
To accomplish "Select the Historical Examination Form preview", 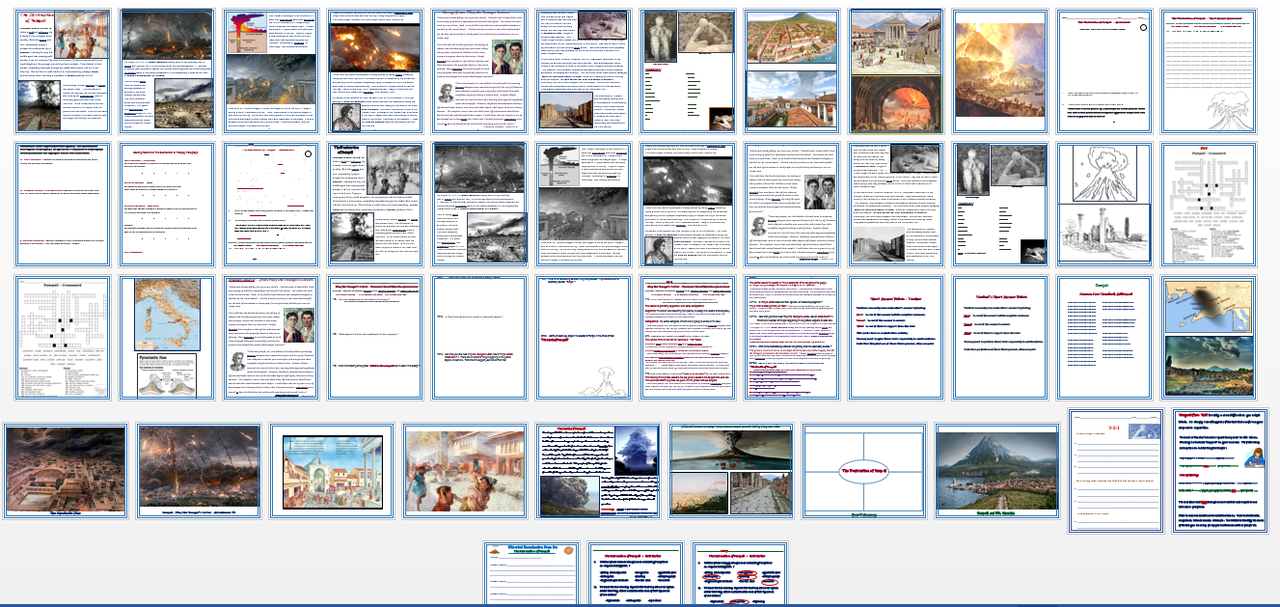I will (x=530, y=573).
